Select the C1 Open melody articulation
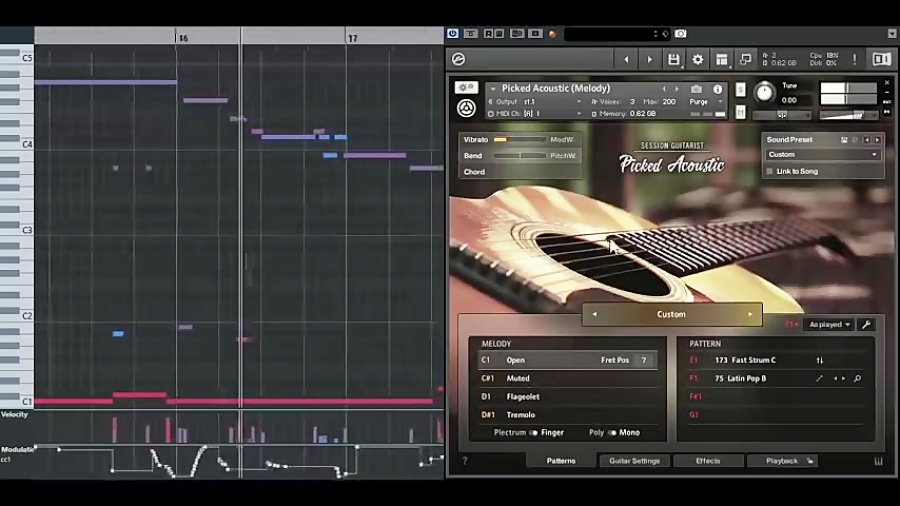This screenshot has width=900, height=506. click(567, 360)
